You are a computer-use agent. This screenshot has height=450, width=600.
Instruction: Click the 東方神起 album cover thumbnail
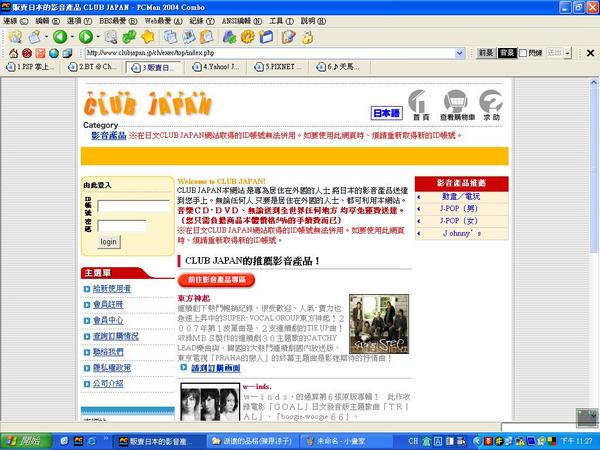click(379, 324)
